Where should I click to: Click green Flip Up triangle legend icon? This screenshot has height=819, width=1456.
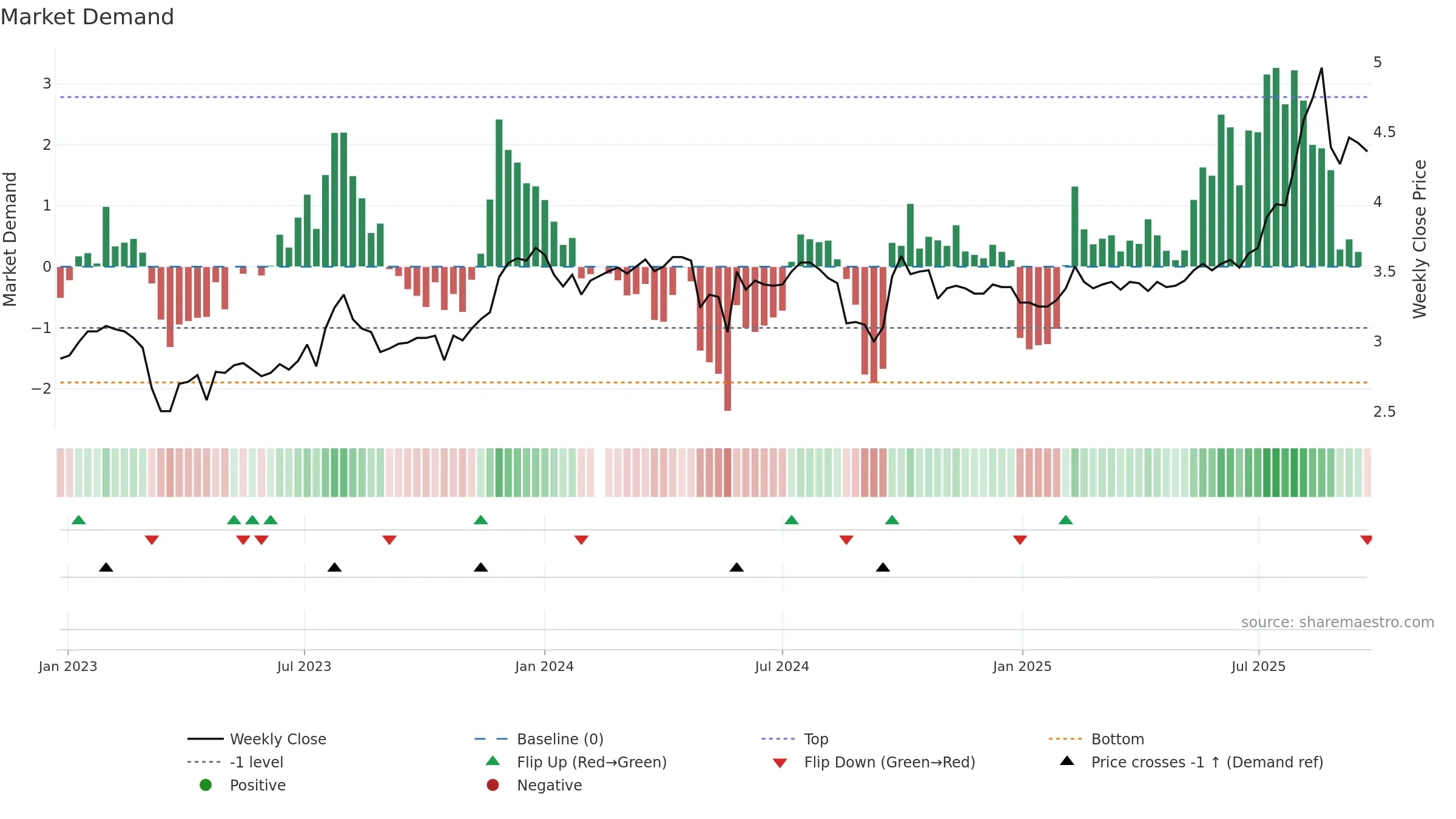click(493, 761)
